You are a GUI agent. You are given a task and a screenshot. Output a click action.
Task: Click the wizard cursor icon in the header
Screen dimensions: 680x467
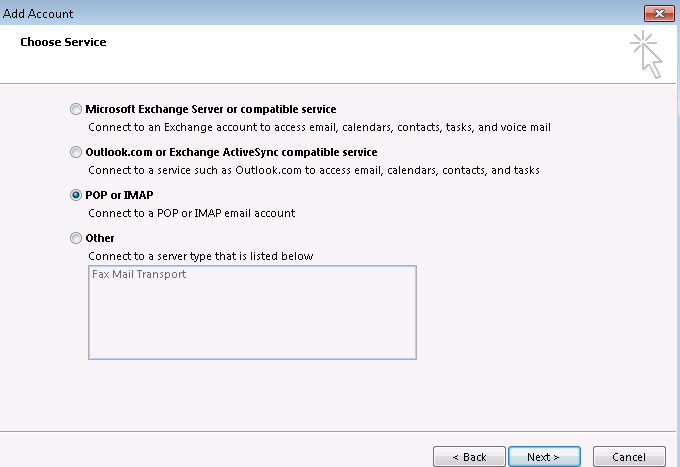coord(647,55)
